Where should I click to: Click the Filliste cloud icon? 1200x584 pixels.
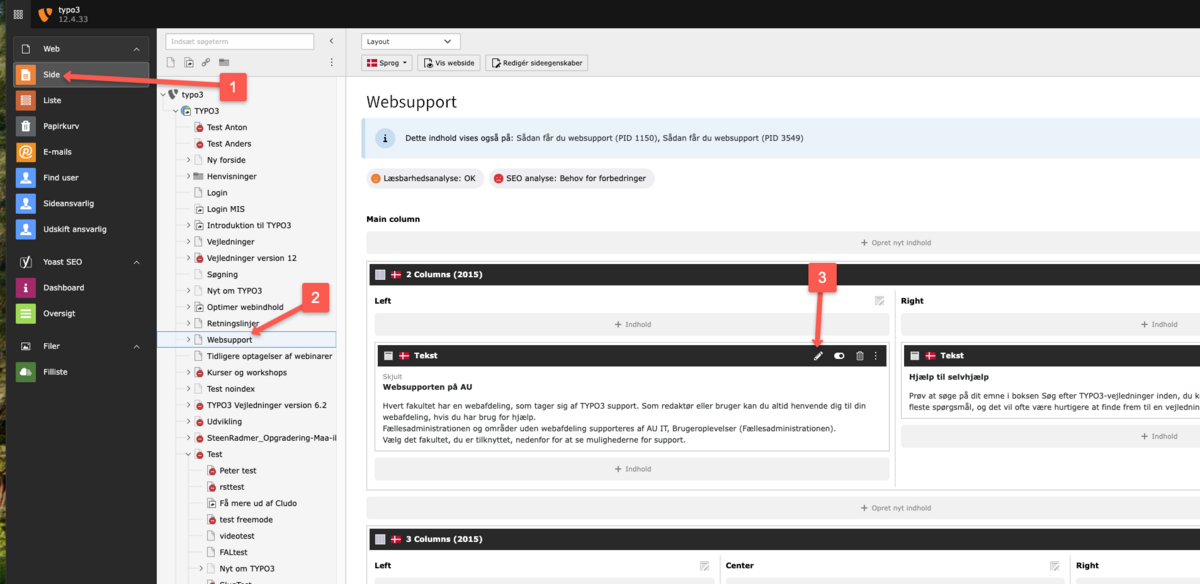[x=26, y=371]
